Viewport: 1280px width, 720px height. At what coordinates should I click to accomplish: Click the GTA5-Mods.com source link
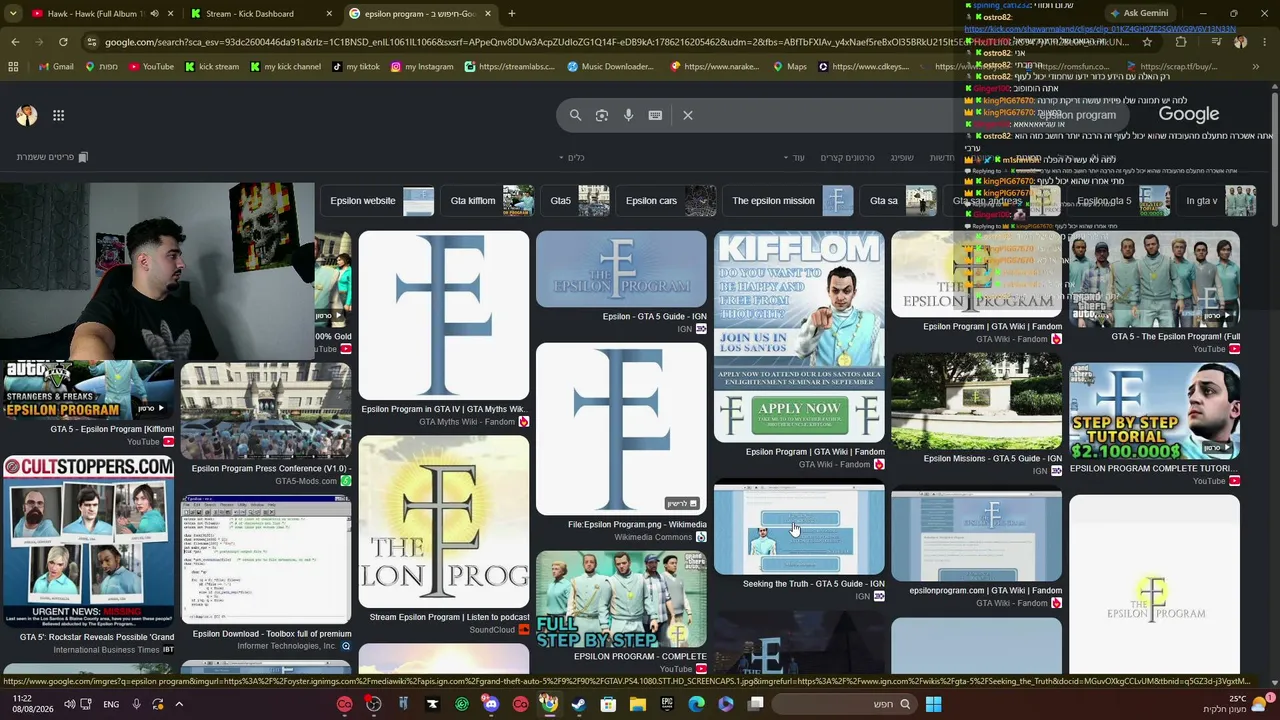pyautogui.click(x=307, y=481)
